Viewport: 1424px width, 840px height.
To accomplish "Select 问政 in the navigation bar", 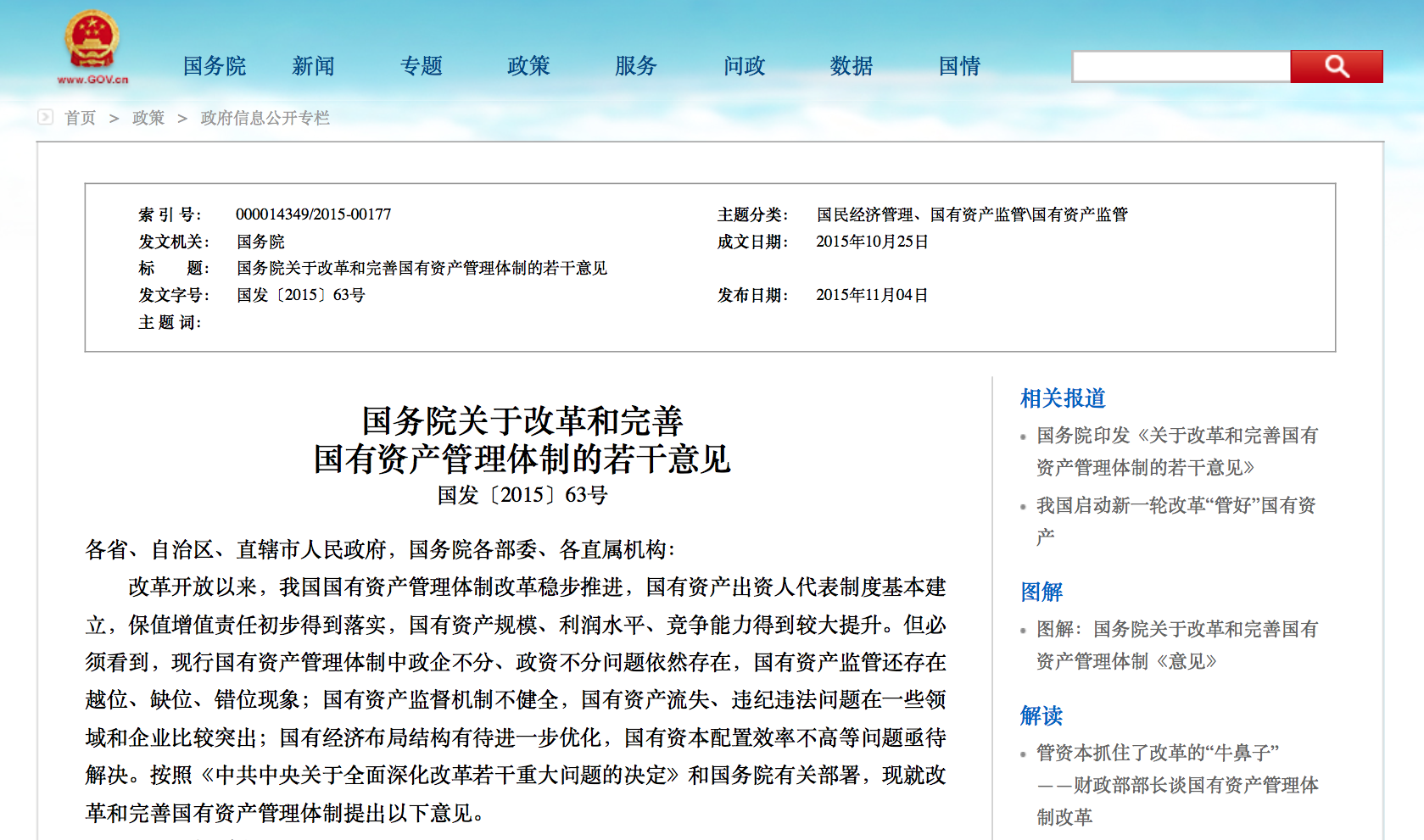I will click(744, 66).
